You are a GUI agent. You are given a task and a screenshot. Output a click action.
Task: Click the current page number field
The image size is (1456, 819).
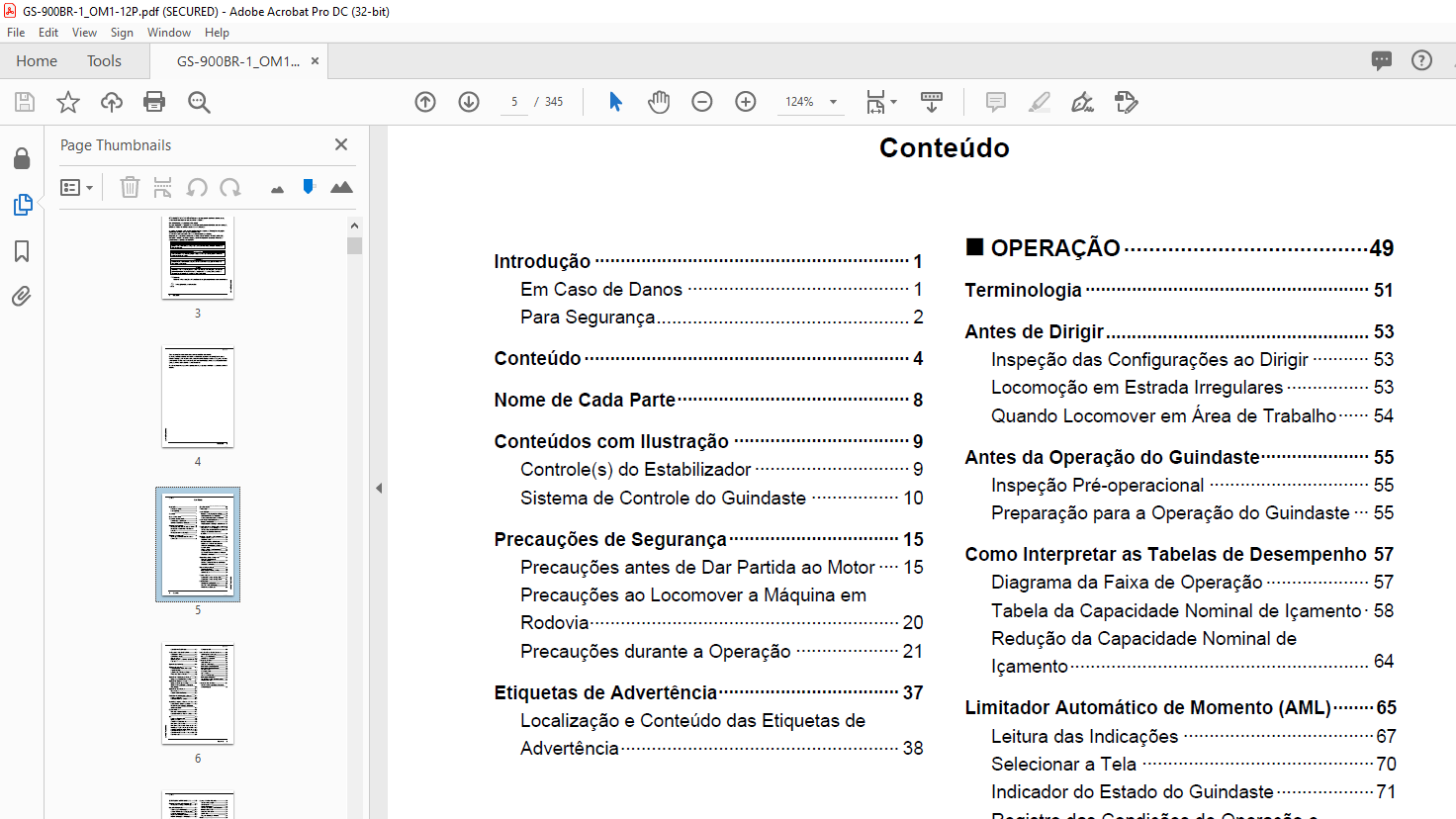click(514, 102)
